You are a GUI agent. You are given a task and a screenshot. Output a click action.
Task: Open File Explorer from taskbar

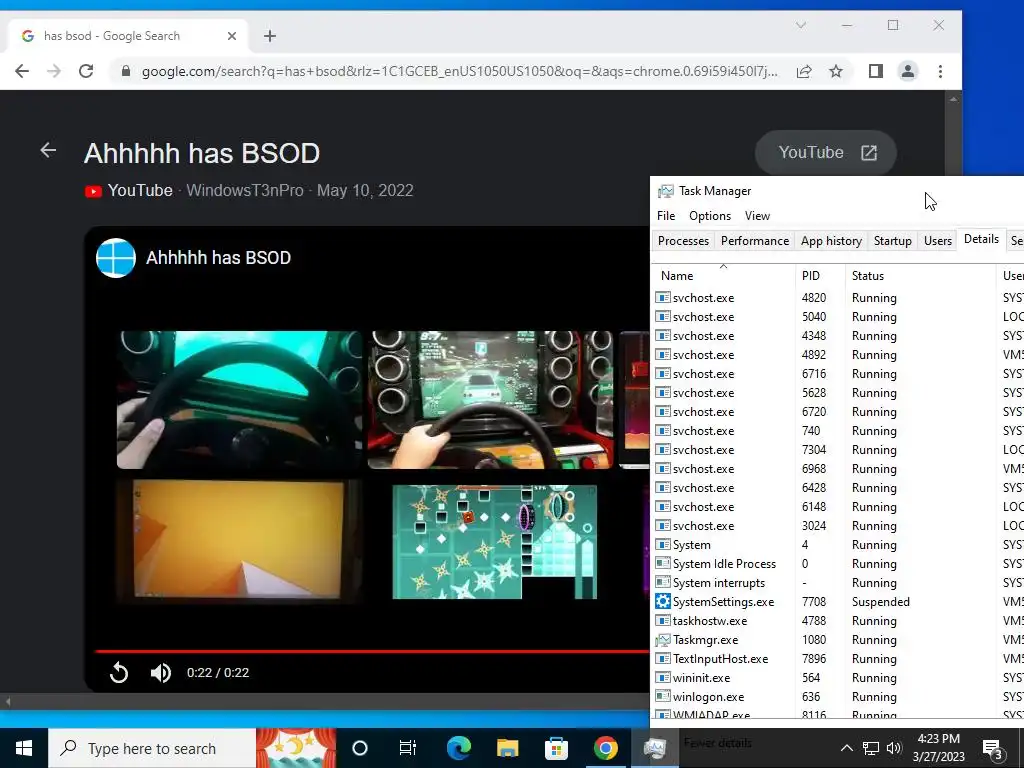(507, 748)
